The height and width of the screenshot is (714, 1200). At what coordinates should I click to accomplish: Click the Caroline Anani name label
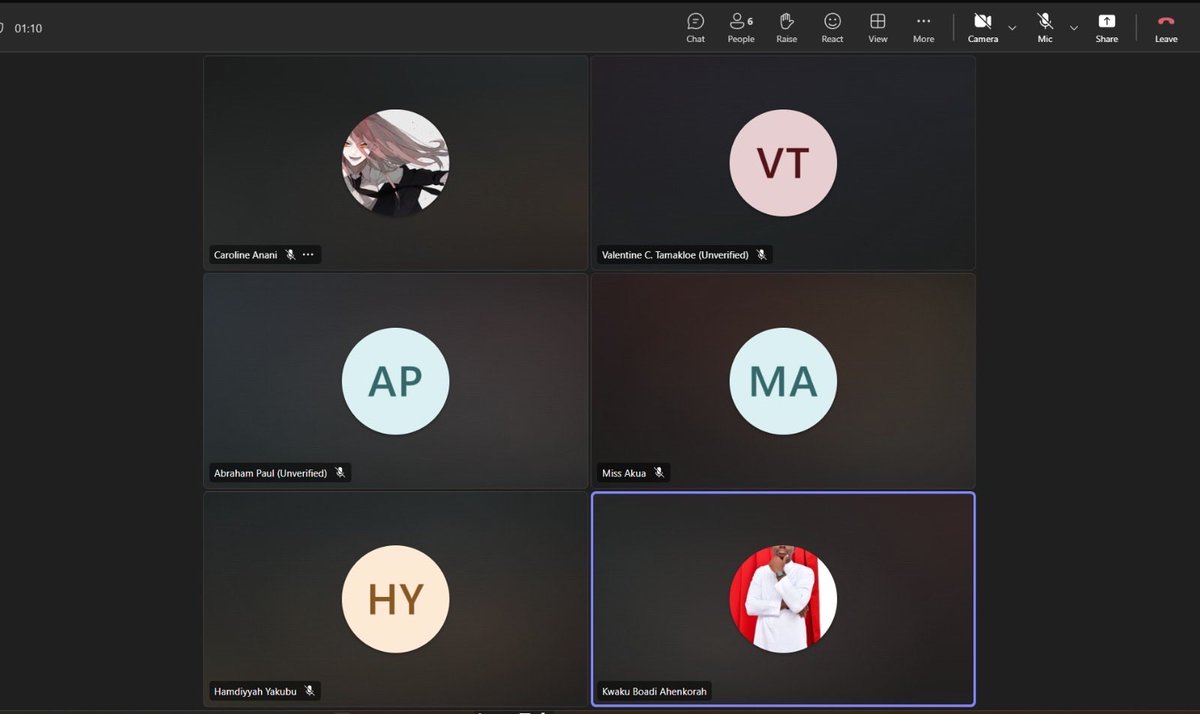coord(245,255)
